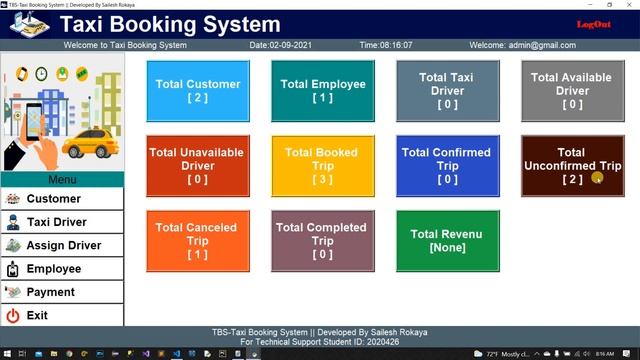
Task: Click the Customer people icon
Action: point(13,199)
